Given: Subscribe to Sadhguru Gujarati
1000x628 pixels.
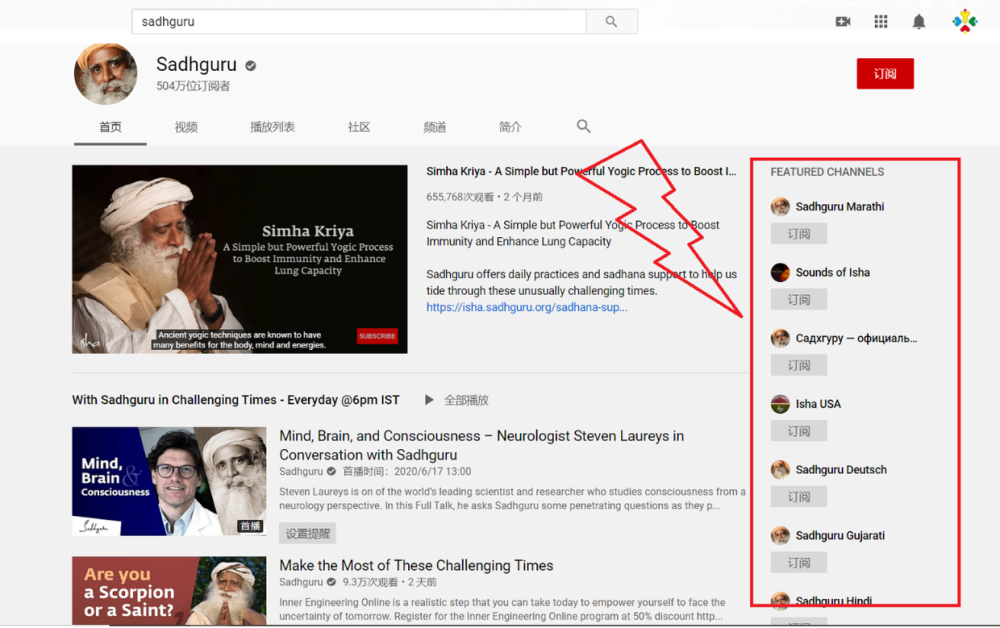Looking at the screenshot, I should pyautogui.click(x=798, y=562).
